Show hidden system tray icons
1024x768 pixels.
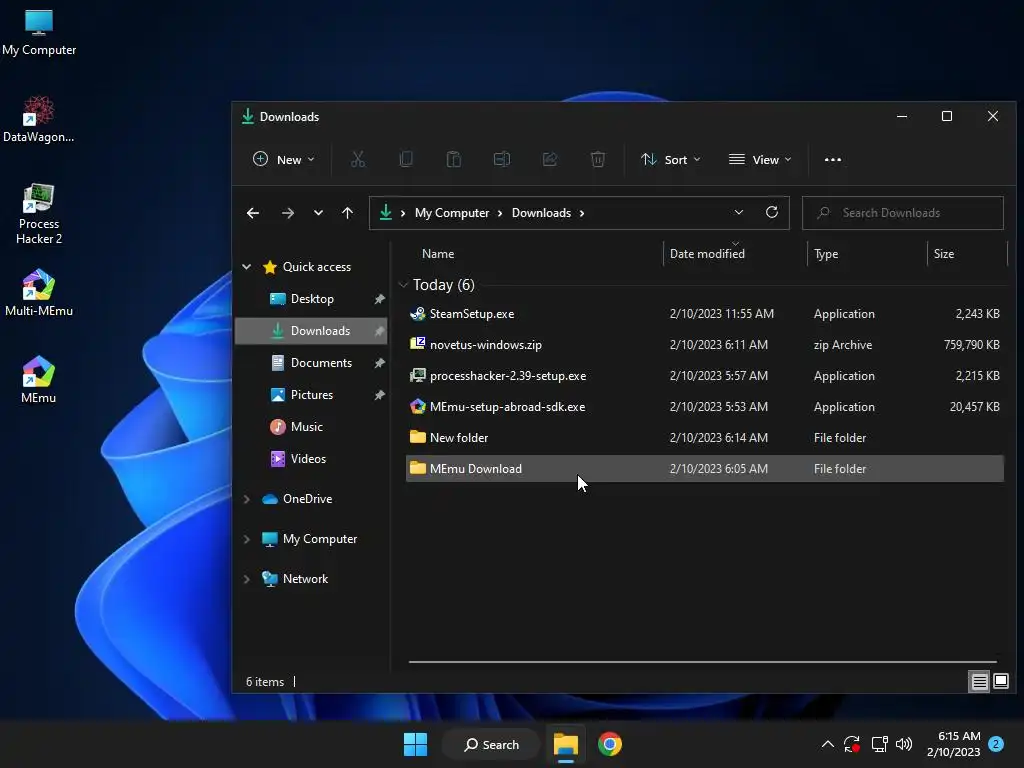click(x=827, y=744)
